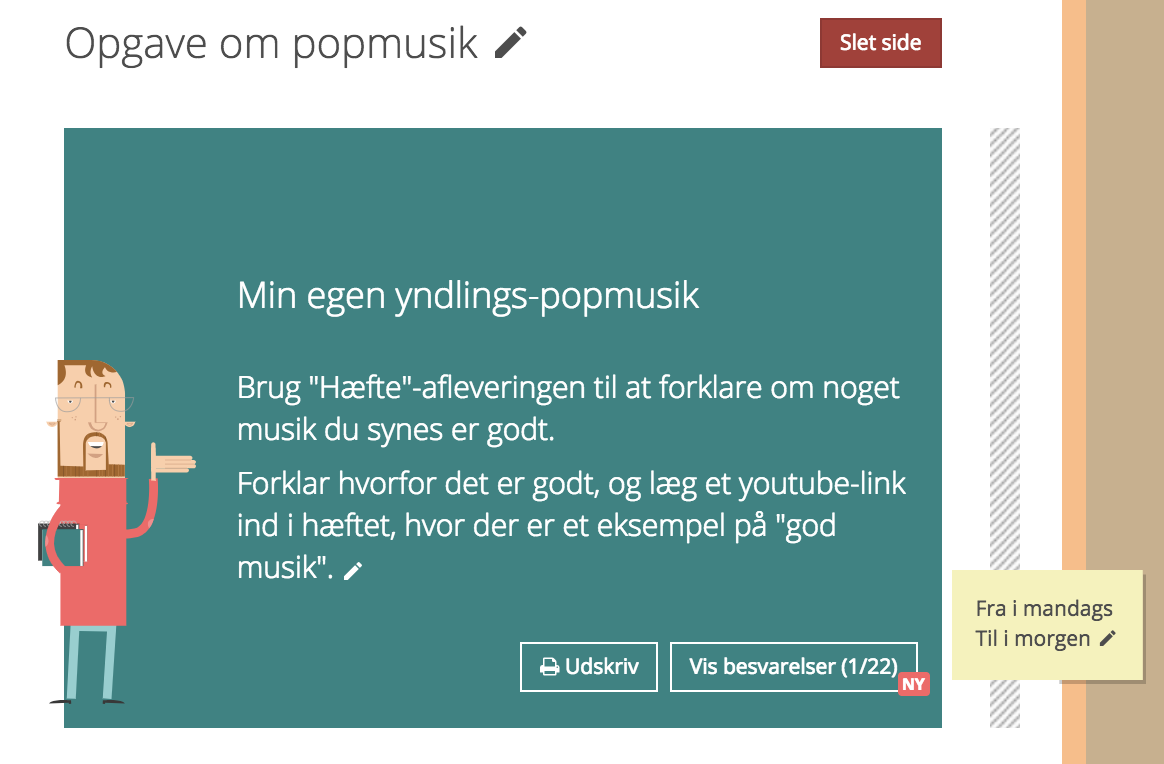Click the Udskriv print button

pos(589,667)
